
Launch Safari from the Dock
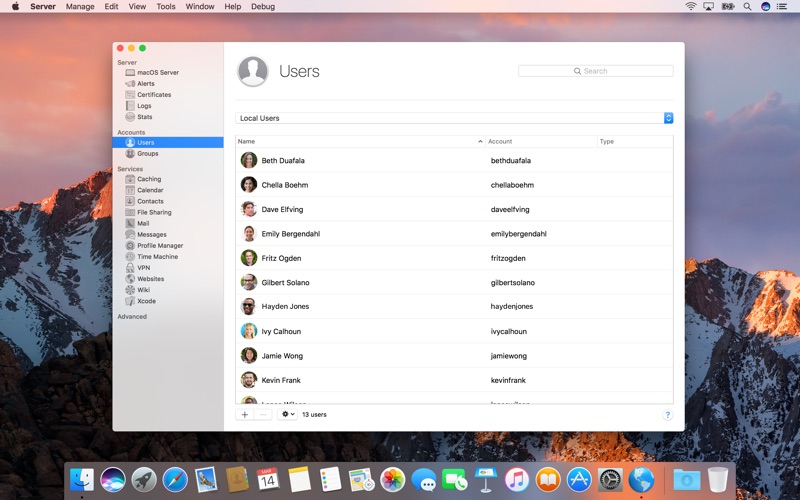tap(175, 480)
